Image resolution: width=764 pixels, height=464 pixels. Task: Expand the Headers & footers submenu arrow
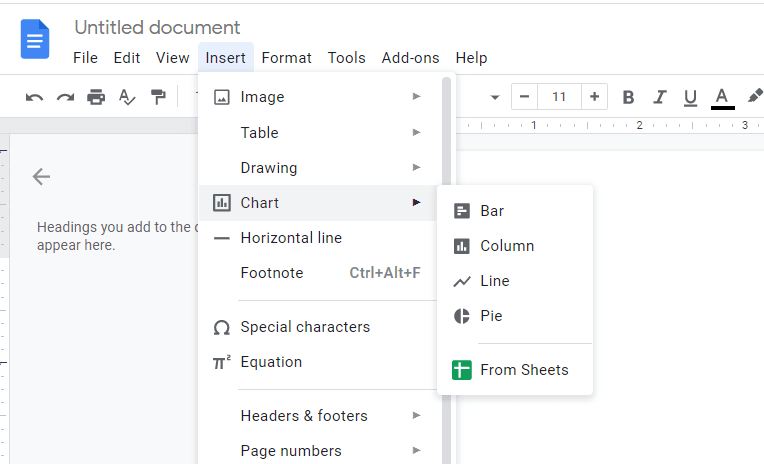pos(416,415)
